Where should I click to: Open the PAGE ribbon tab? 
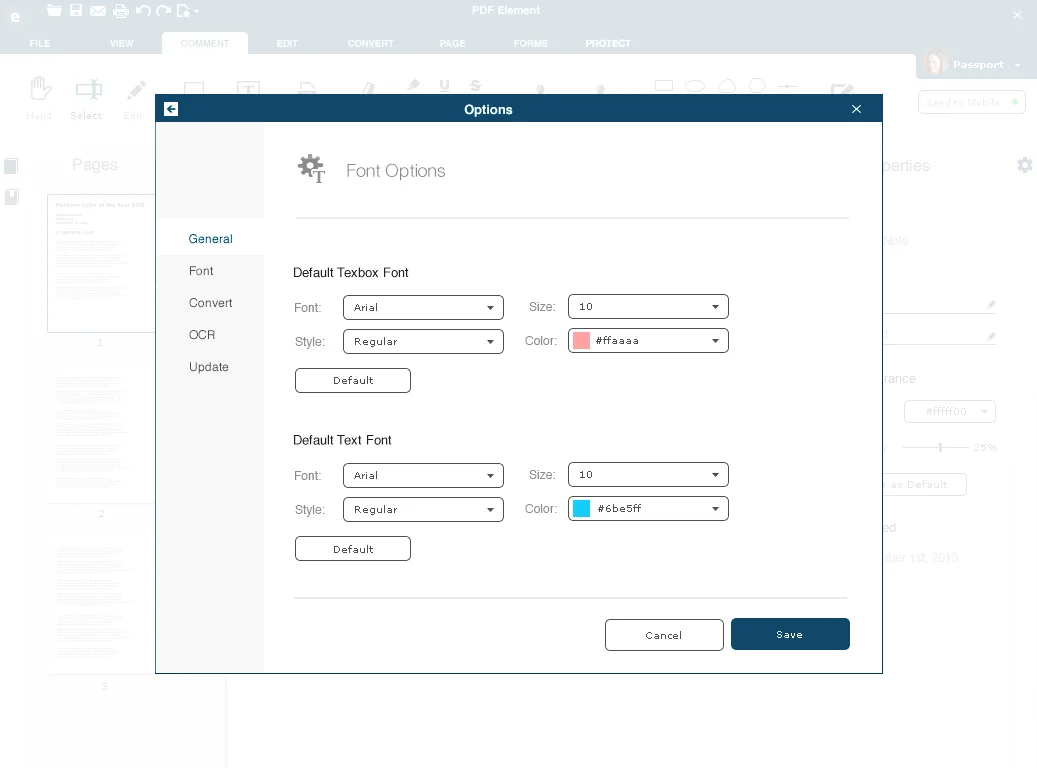pyautogui.click(x=452, y=44)
